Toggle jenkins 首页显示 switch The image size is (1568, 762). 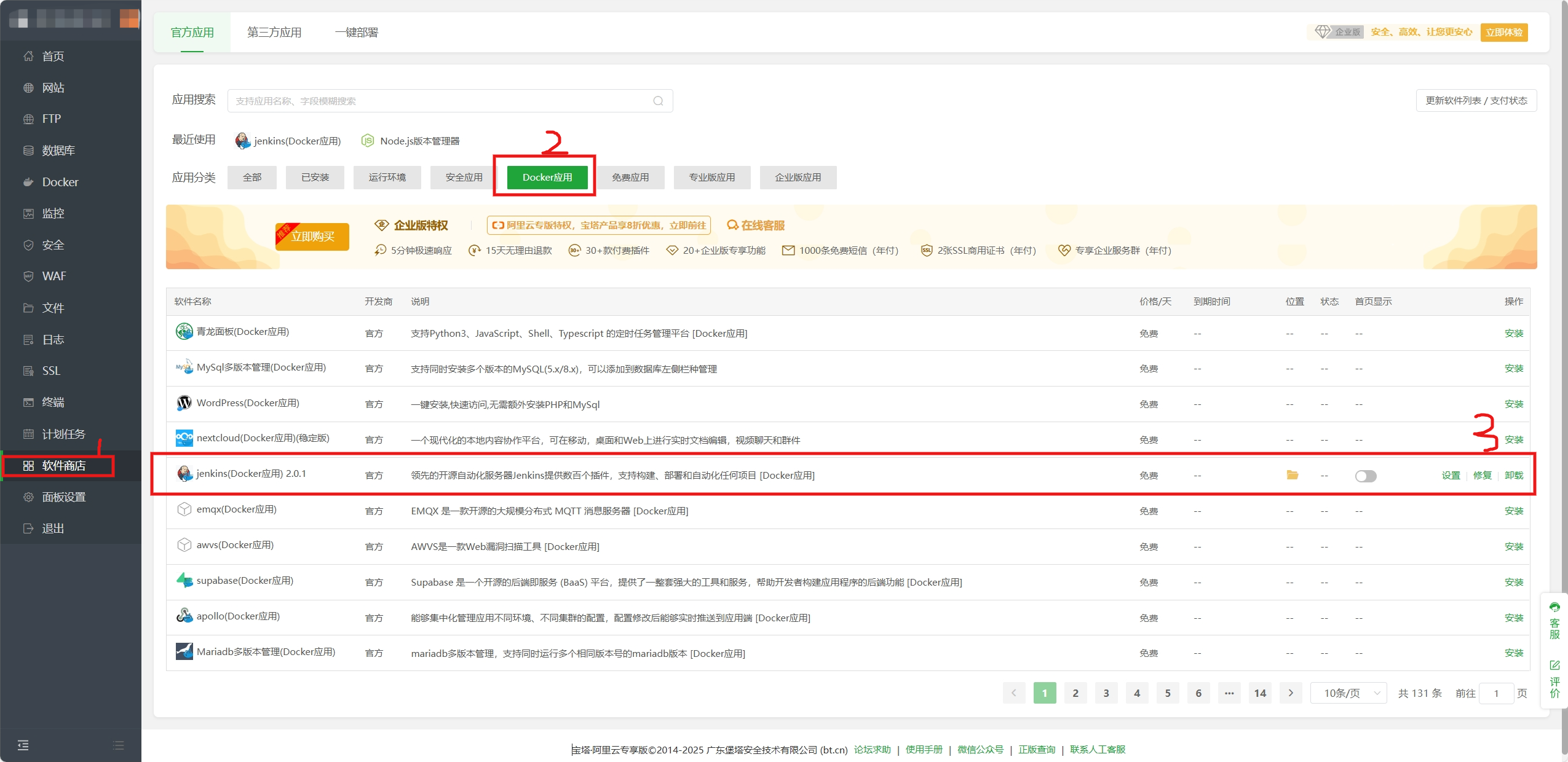pos(1365,476)
